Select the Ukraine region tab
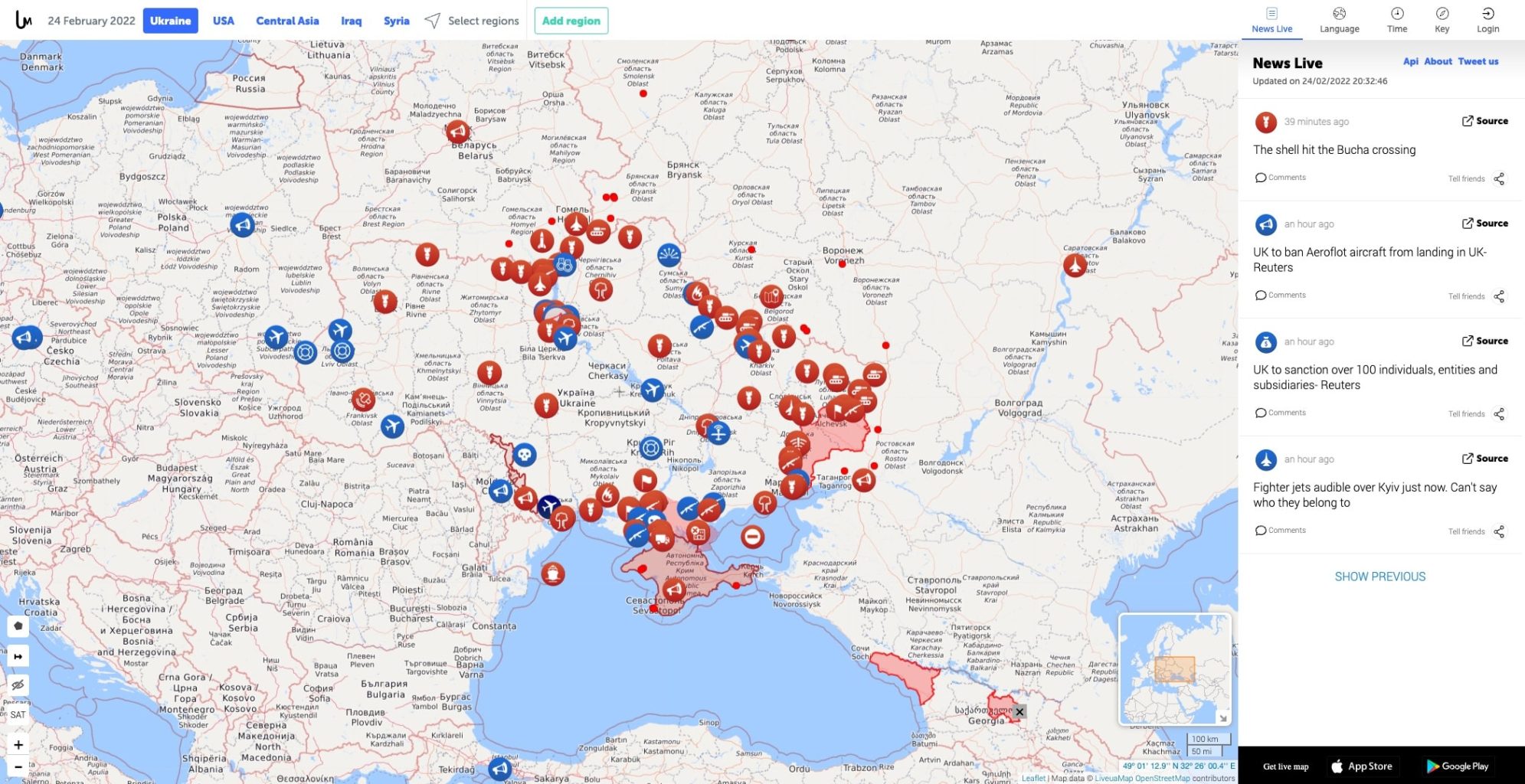 tap(170, 21)
